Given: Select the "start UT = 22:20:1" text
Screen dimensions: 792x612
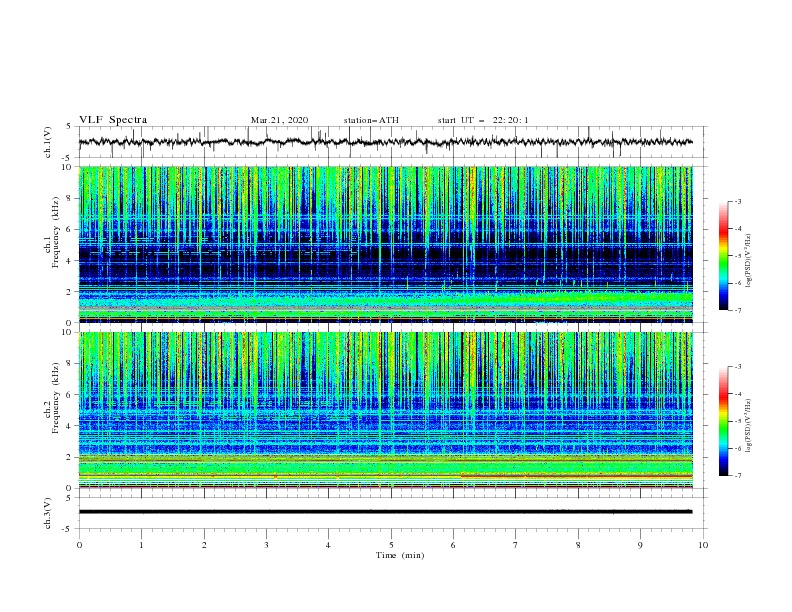Looking at the screenshot, I should point(483,120).
